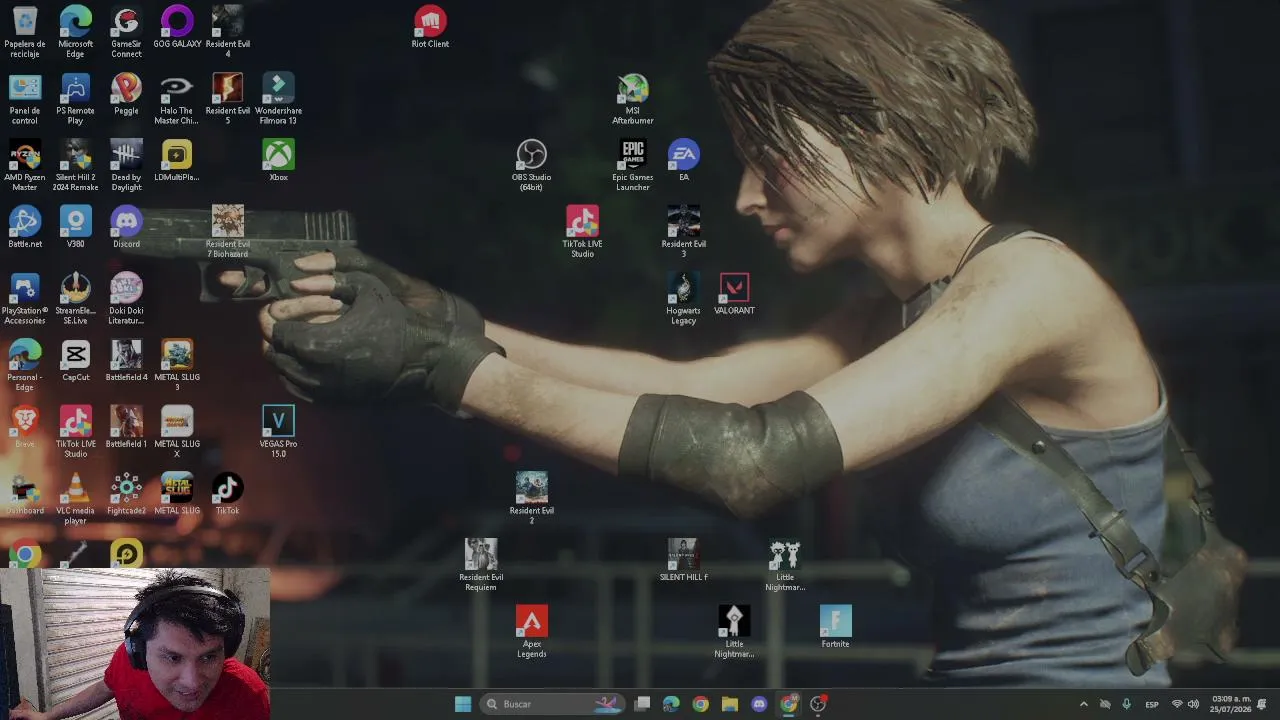Select the PlayStation Accessories shortcut

25,299
